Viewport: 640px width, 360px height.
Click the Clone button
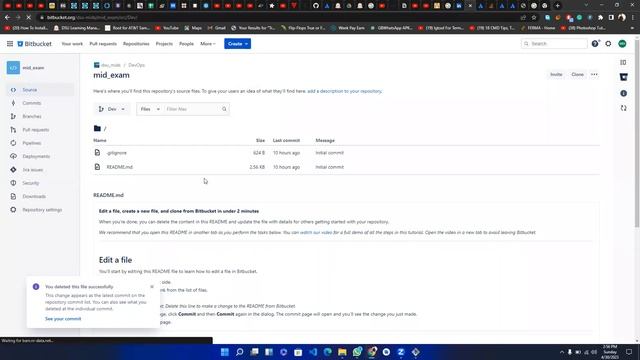click(577, 75)
